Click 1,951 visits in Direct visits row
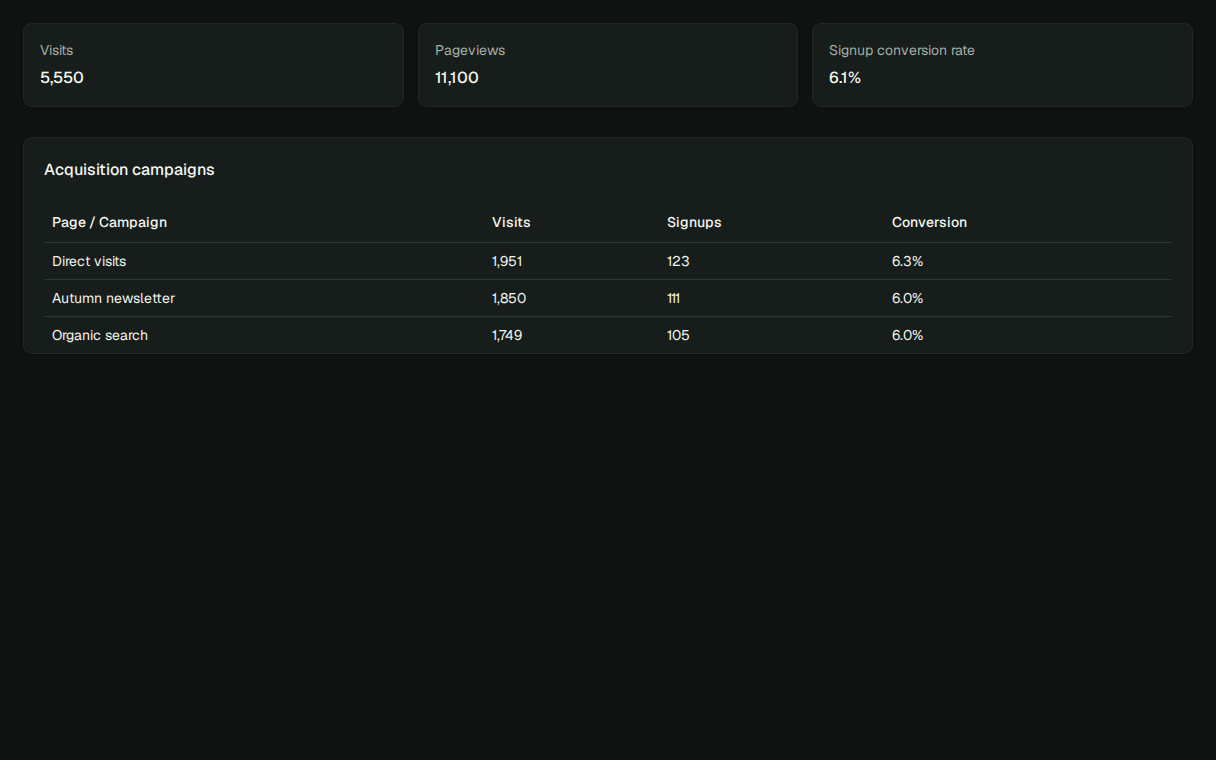The image size is (1216, 760). (507, 261)
